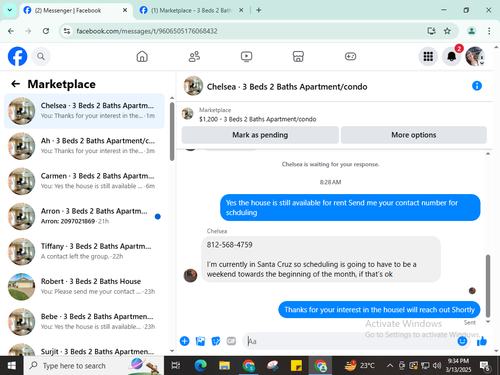Reload the page with refresh icon
500x375 pixels.
[46, 31]
